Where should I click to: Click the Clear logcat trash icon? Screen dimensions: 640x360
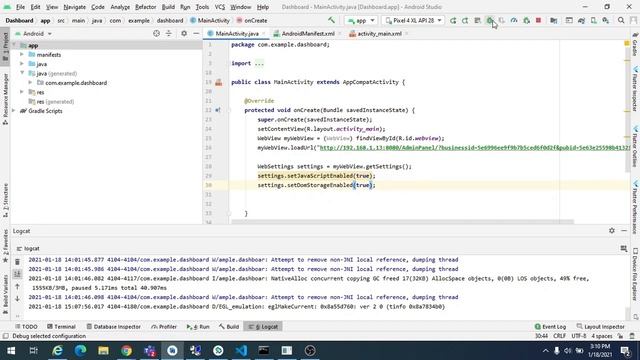[x=17, y=262]
